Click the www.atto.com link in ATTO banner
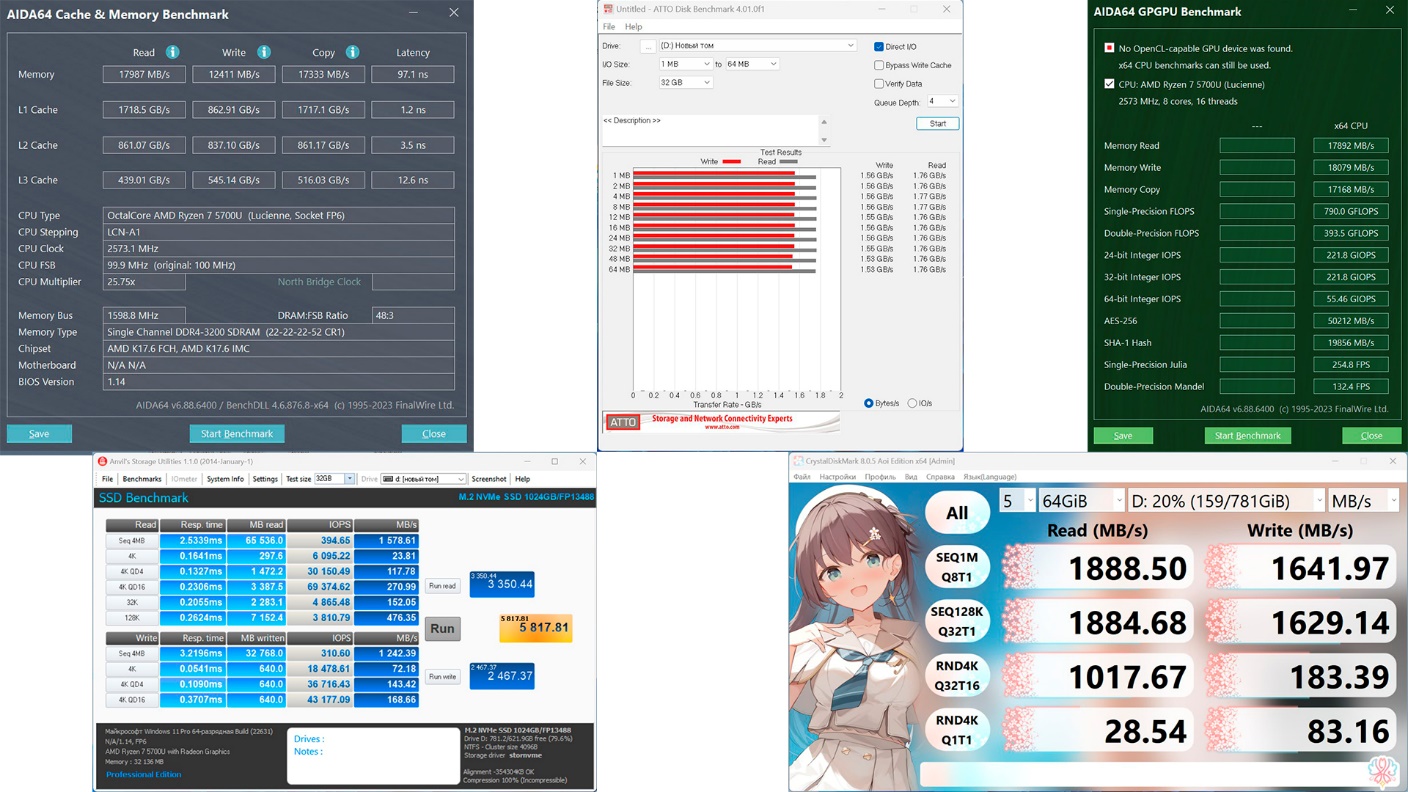The image size is (1408, 792). click(722, 427)
